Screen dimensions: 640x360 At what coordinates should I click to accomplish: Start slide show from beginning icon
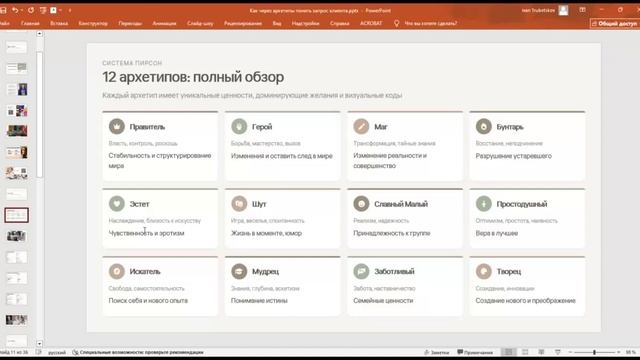click(42, 10)
